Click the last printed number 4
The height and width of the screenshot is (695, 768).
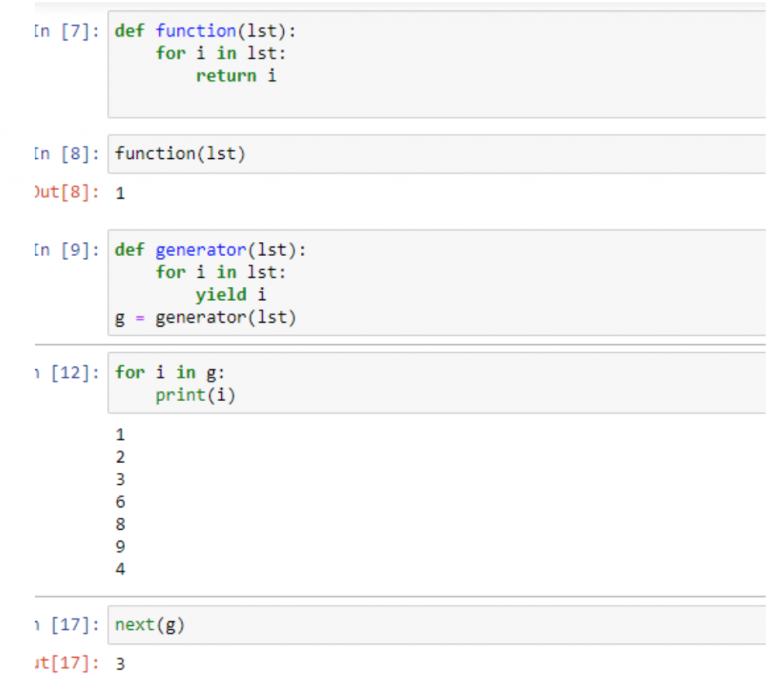(121, 570)
